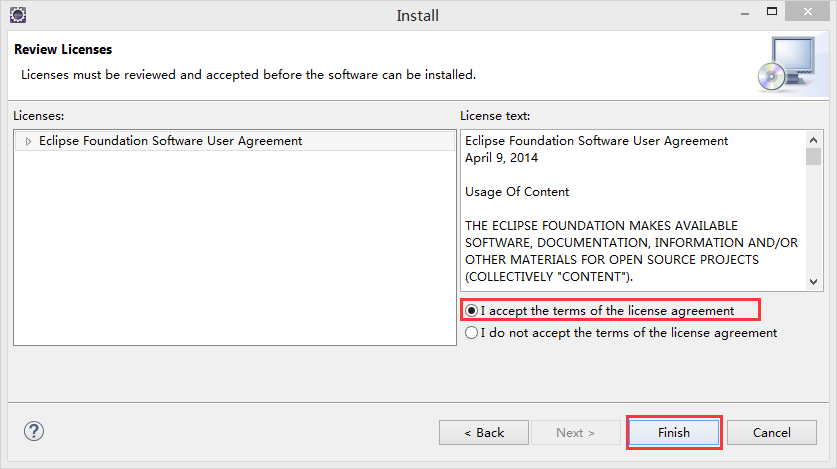Open help via the question mark icon
This screenshot has width=837, height=469.
[x=34, y=431]
